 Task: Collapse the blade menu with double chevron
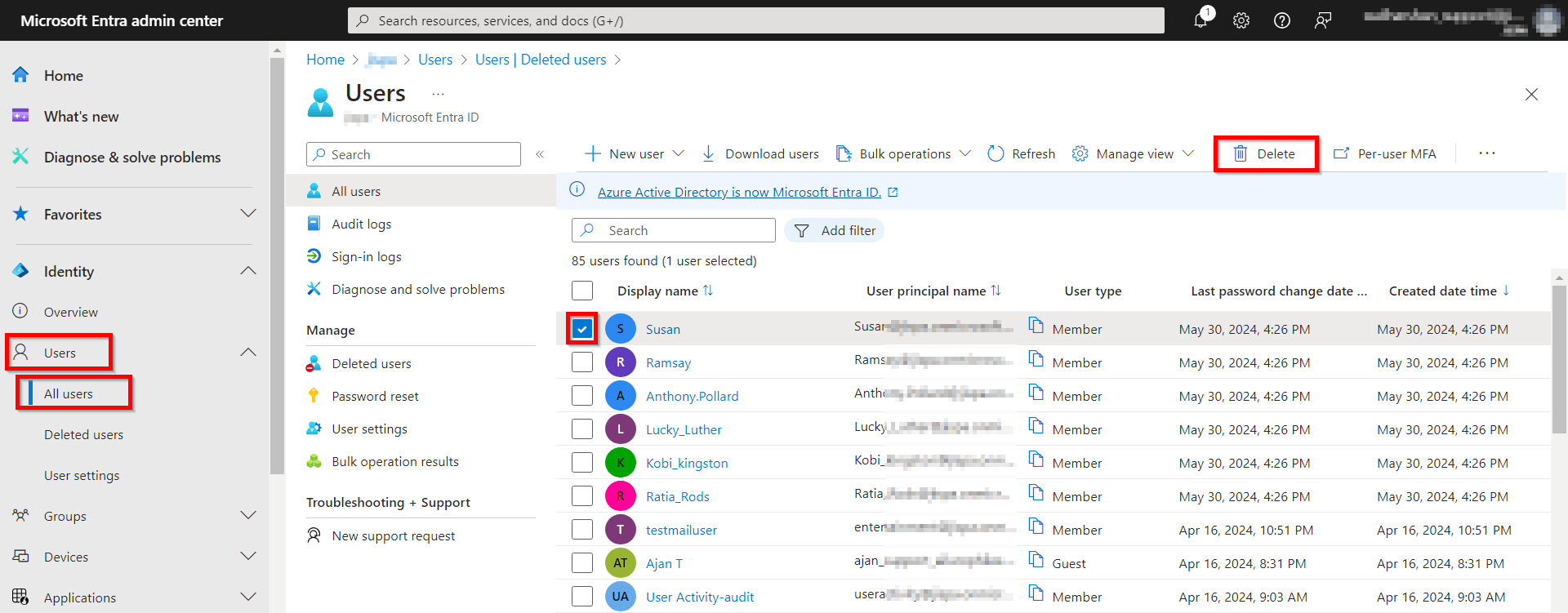pos(540,154)
